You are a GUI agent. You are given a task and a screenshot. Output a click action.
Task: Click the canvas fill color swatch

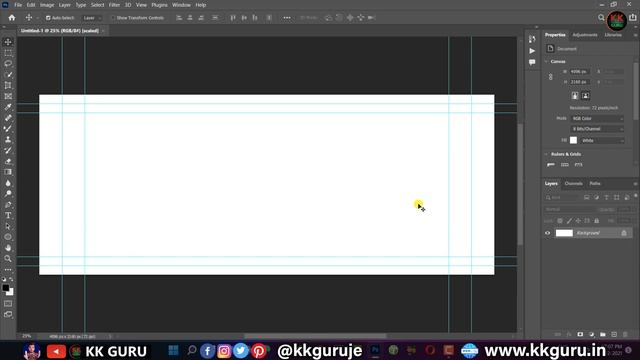[573, 140]
